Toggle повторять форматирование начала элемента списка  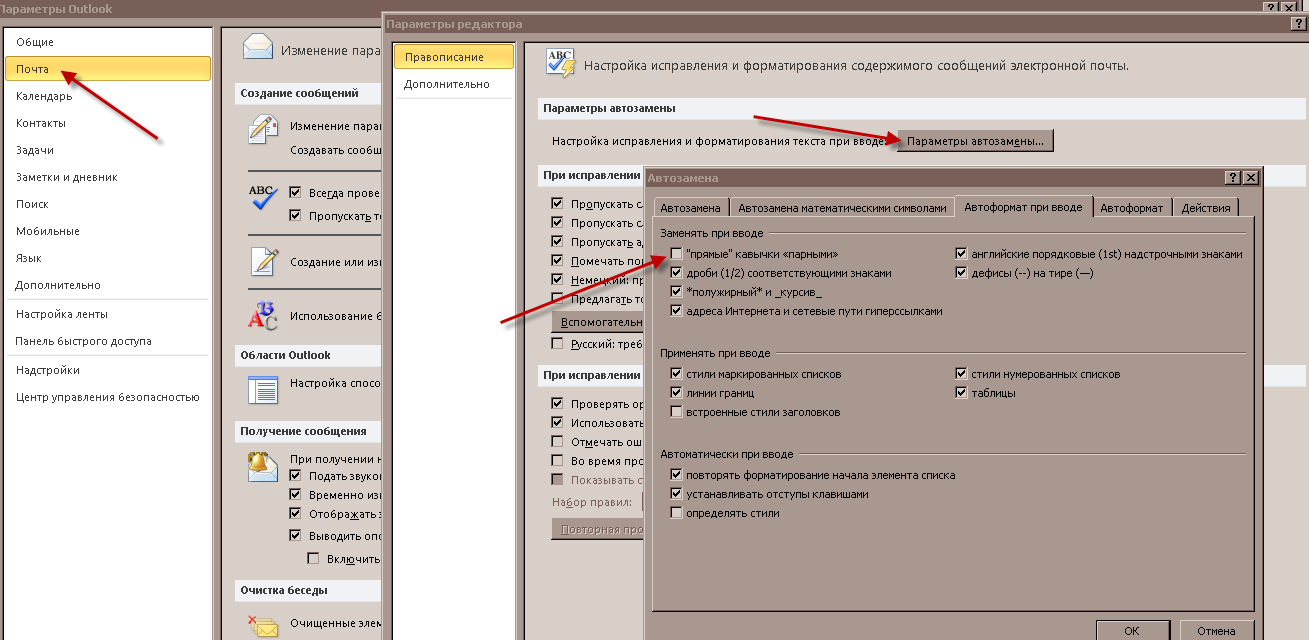click(x=677, y=475)
